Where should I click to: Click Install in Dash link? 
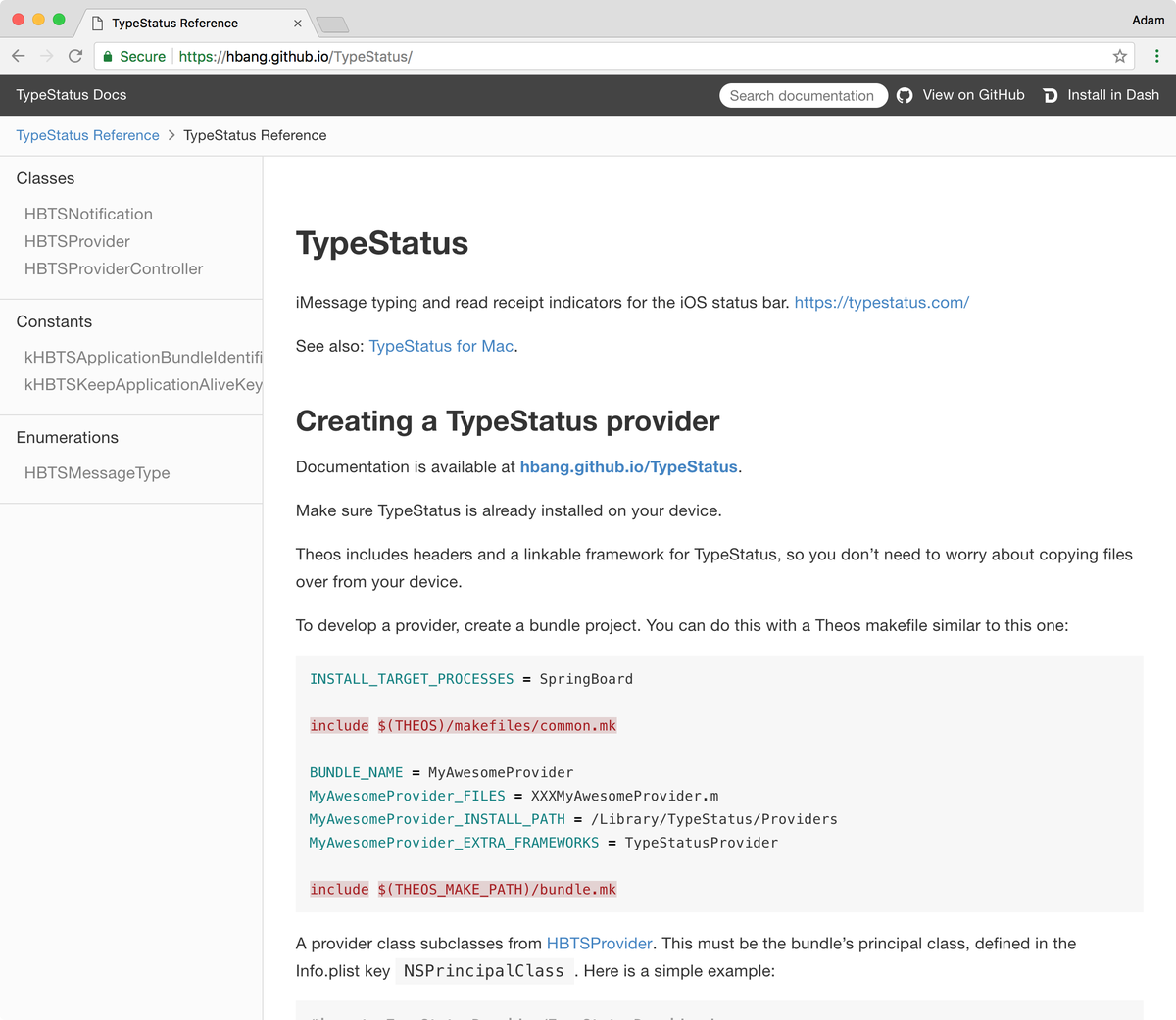click(x=1113, y=95)
